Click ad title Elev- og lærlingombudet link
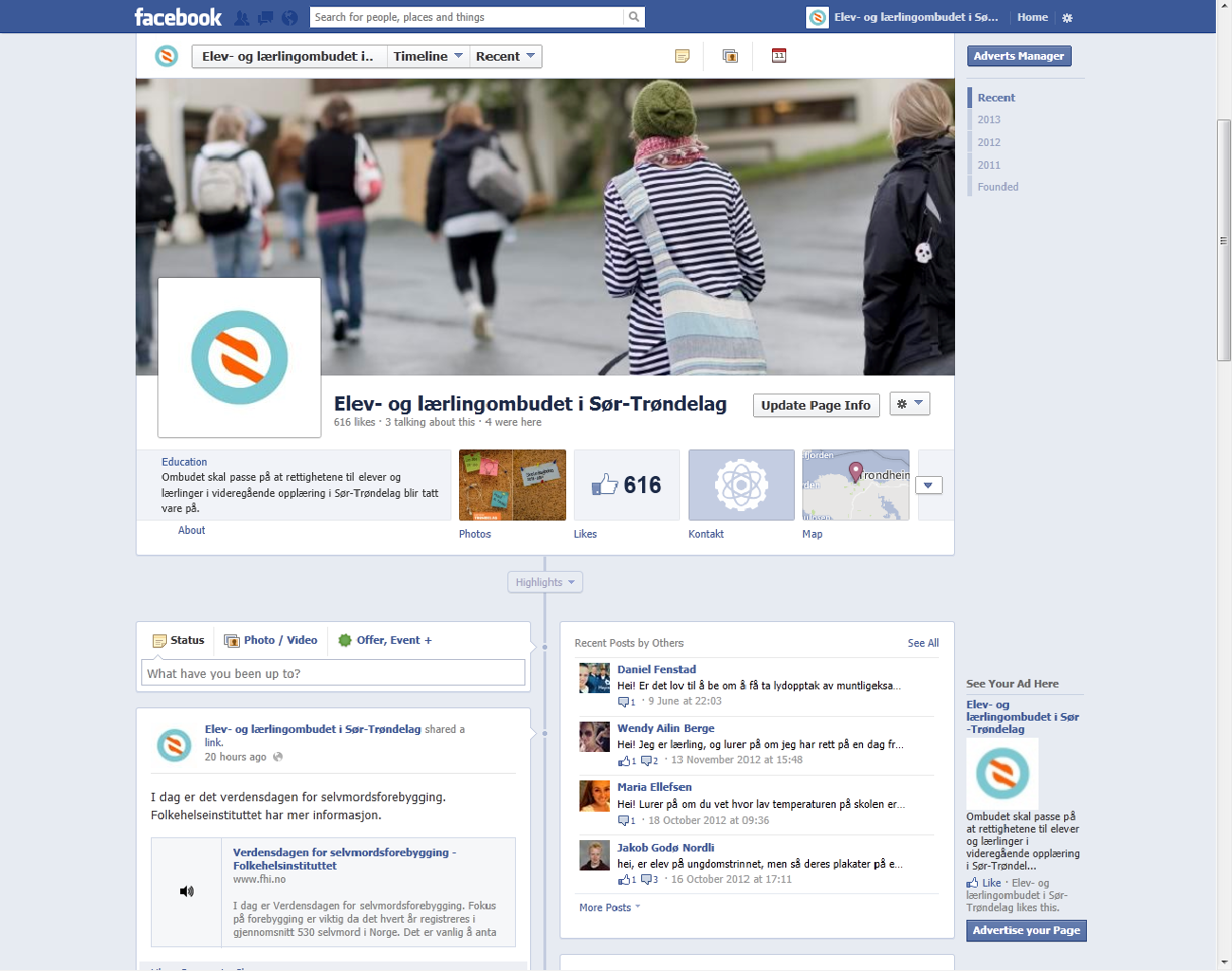Image resolution: width=1232 pixels, height=971 pixels. pos(1022,717)
